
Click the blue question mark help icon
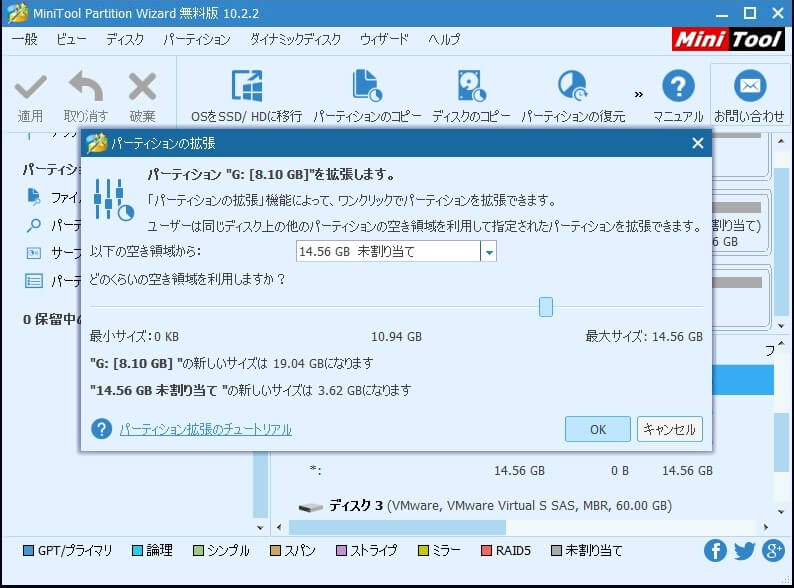[x=102, y=429]
